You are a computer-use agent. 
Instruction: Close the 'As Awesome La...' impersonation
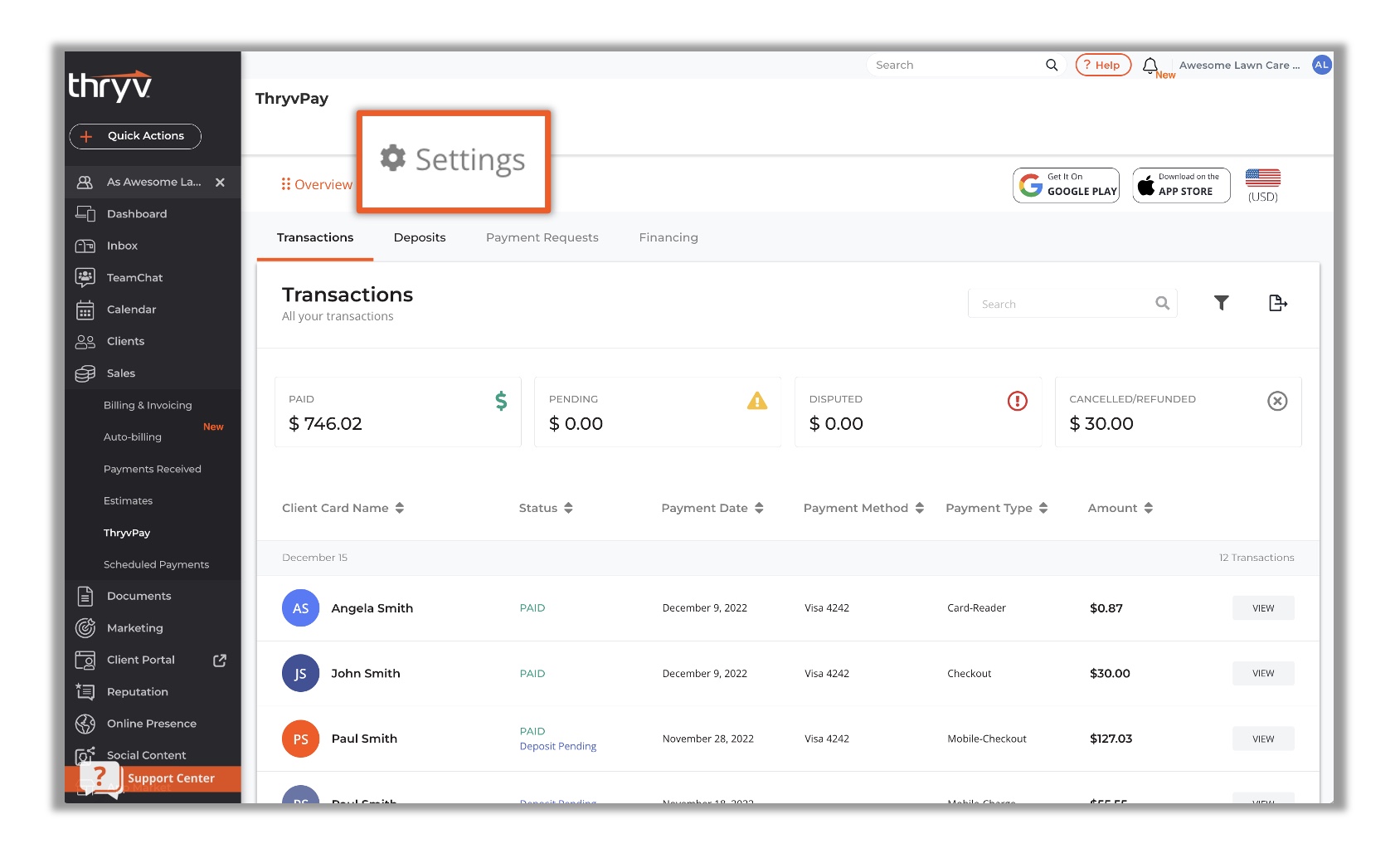pos(220,183)
